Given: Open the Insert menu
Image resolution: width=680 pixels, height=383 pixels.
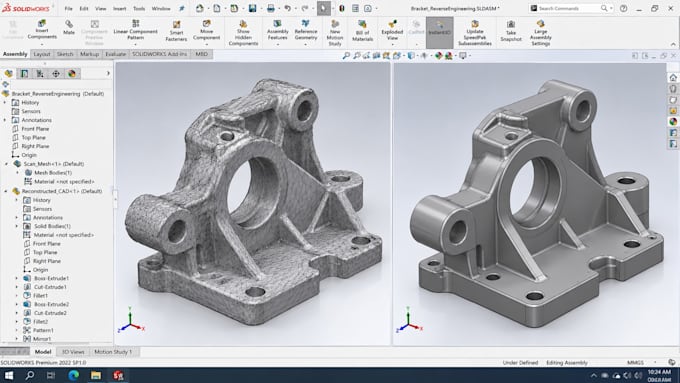Looking at the screenshot, I should (120, 8).
